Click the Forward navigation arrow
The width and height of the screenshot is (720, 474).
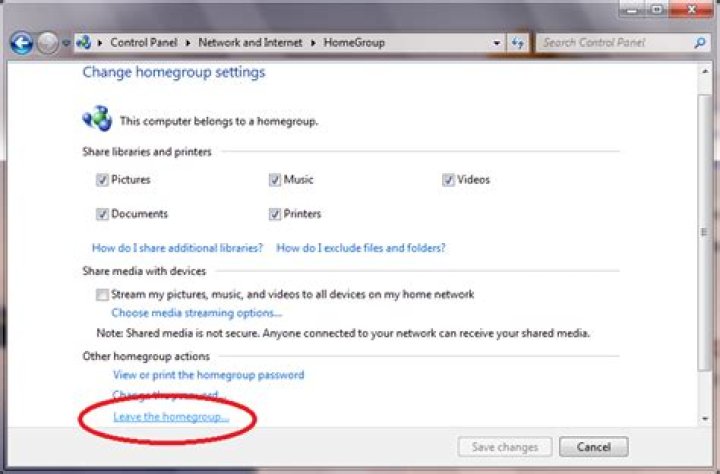tap(48, 43)
